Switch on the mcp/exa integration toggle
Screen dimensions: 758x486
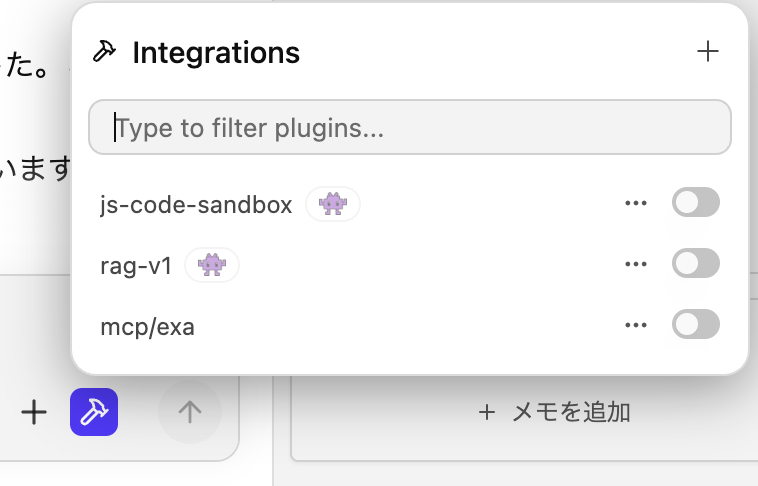click(695, 325)
